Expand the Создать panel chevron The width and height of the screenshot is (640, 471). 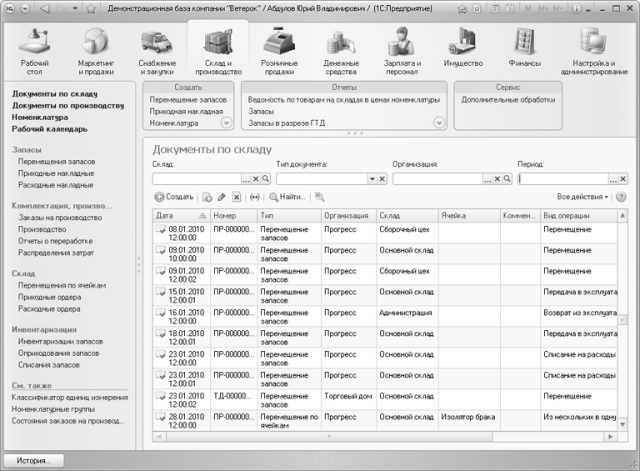(x=226, y=122)
